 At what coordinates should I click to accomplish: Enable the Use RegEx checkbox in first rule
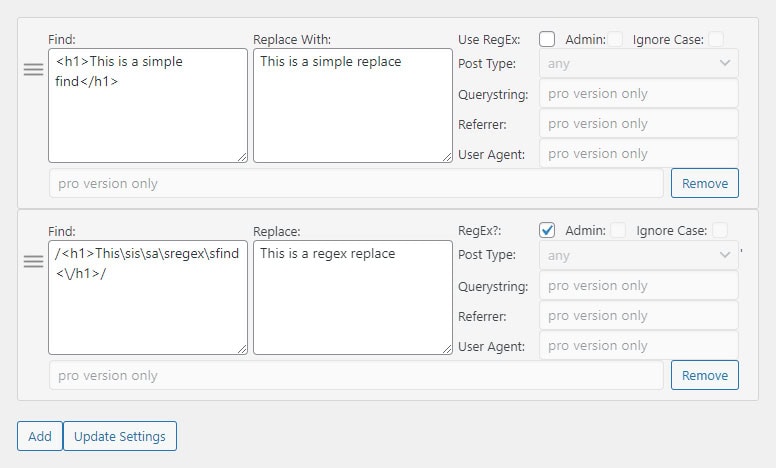coord(547,39)
